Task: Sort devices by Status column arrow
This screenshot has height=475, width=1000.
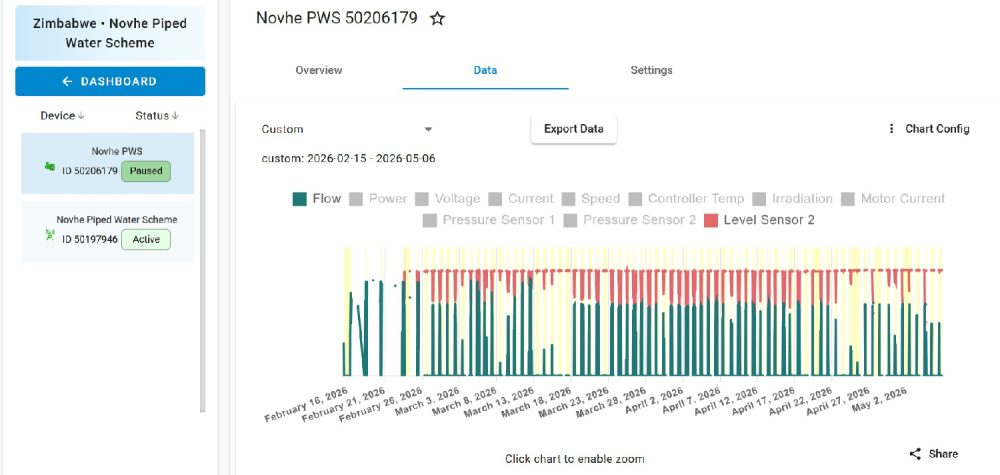Action: tap(175, 116)
